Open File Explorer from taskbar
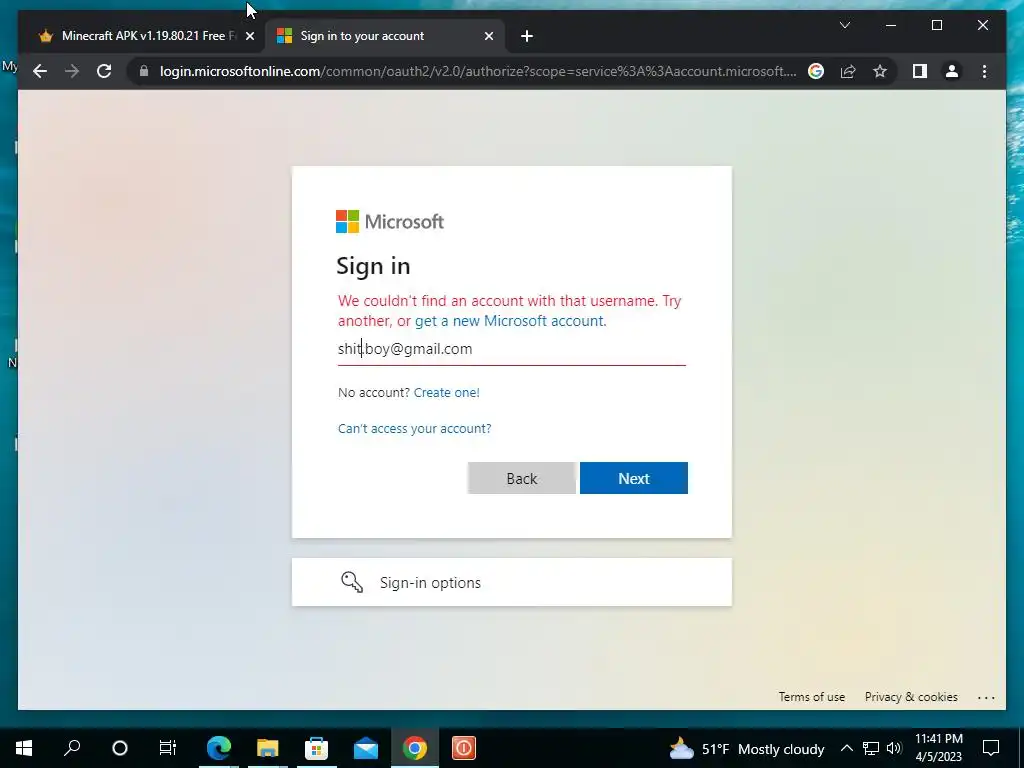The height and width of the screenshot is (768, 1024). [268, 748]
